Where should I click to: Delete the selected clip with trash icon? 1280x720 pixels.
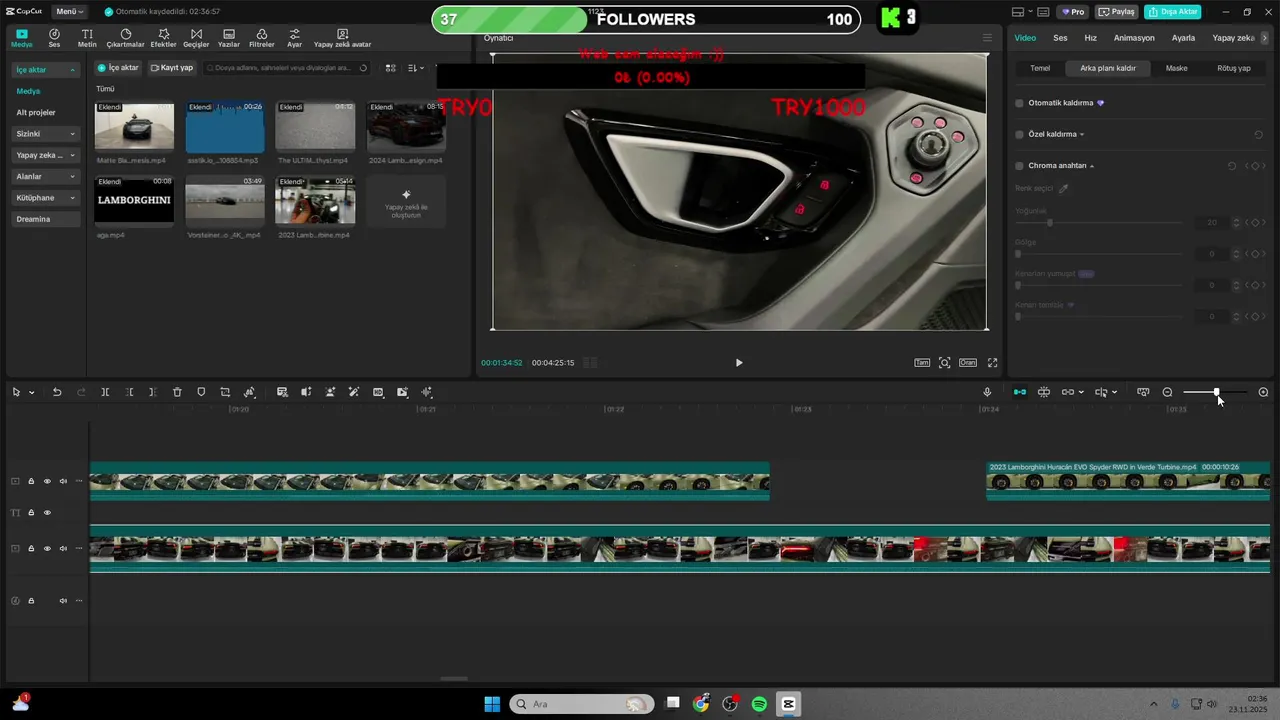(x=177, y=392)
